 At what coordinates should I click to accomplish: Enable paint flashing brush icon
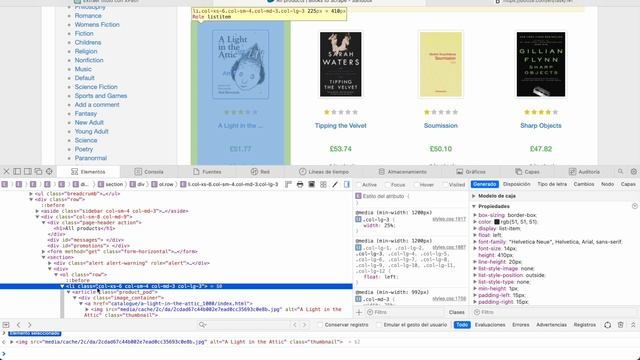point(335,184)
